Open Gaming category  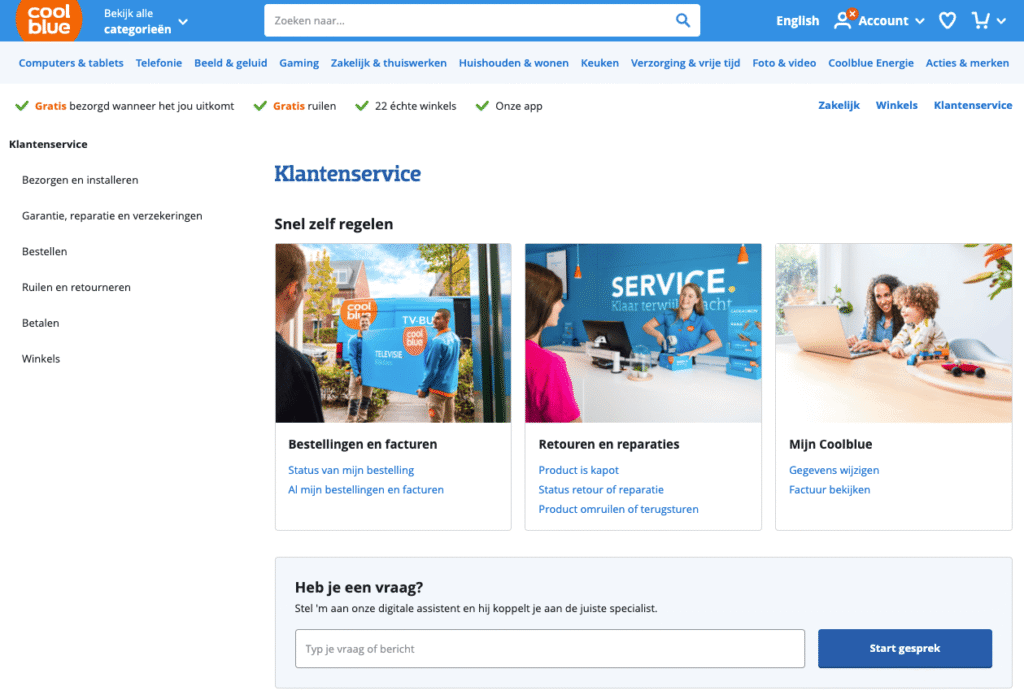pyautogui.click(x=299, y=63)
